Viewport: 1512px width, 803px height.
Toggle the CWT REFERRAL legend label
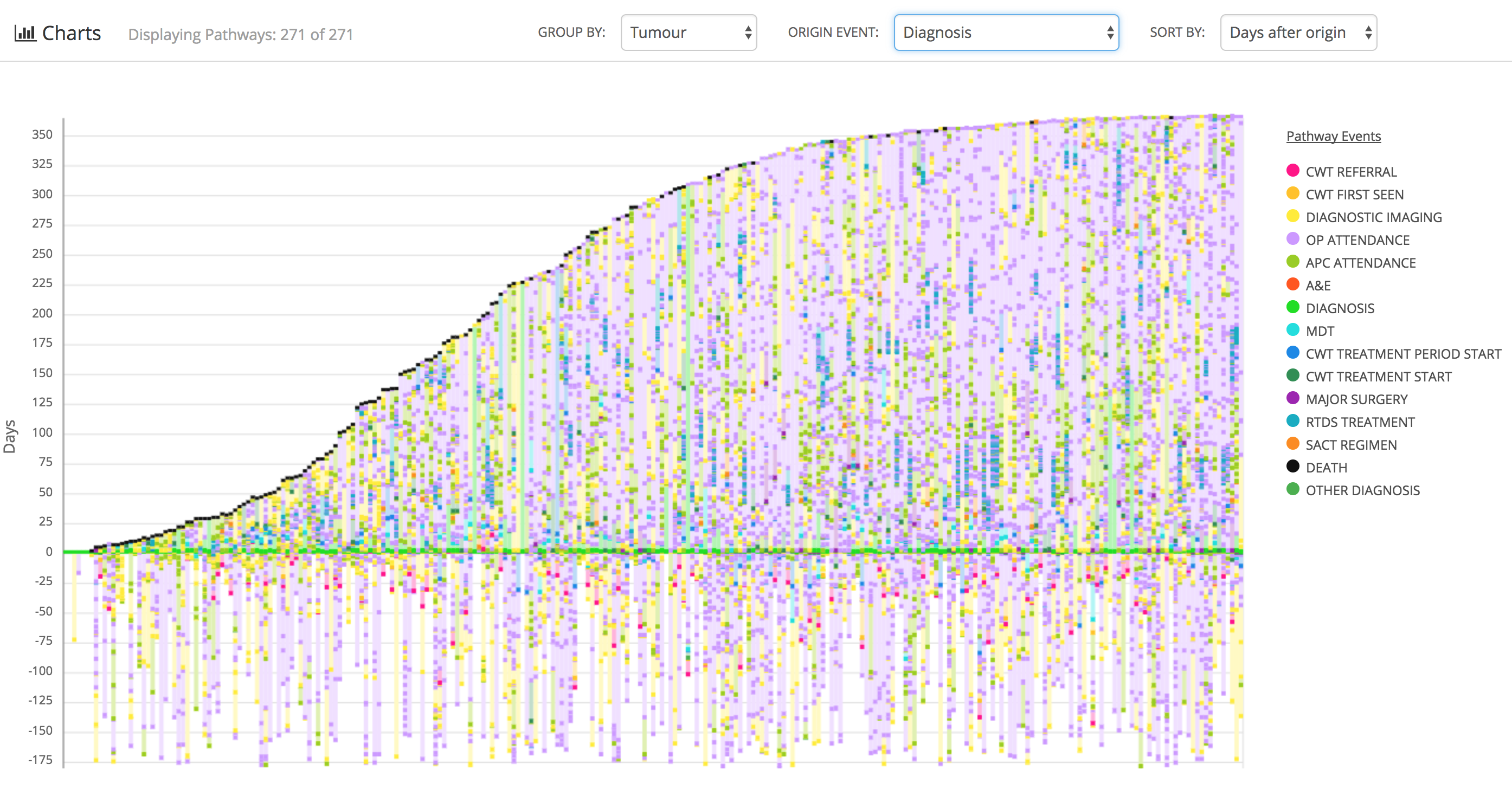(1350, 172)
